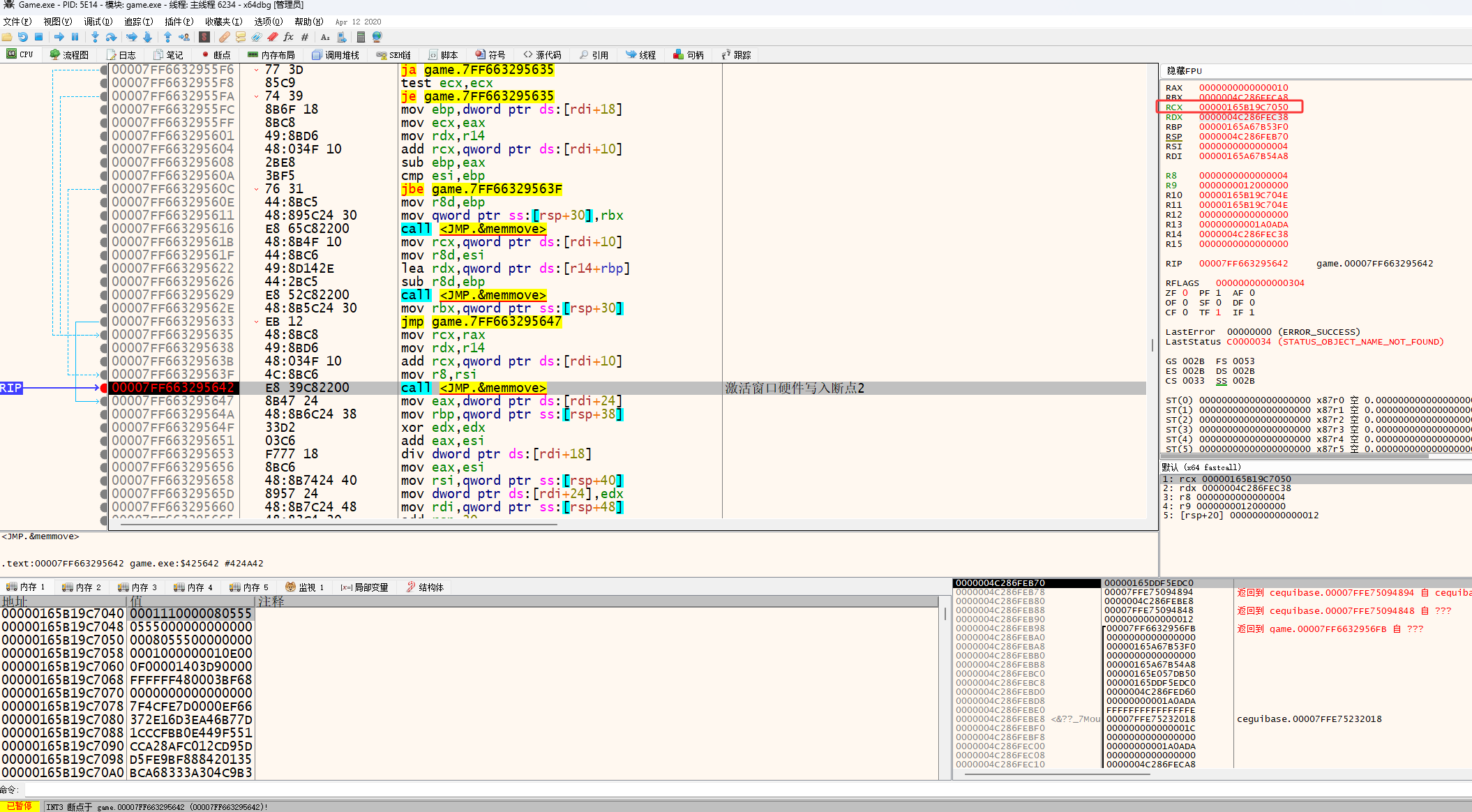Open the calculator toolbar icon
Image resolution: width=1472 pixels, height=812 pixels.
point(361,37)
